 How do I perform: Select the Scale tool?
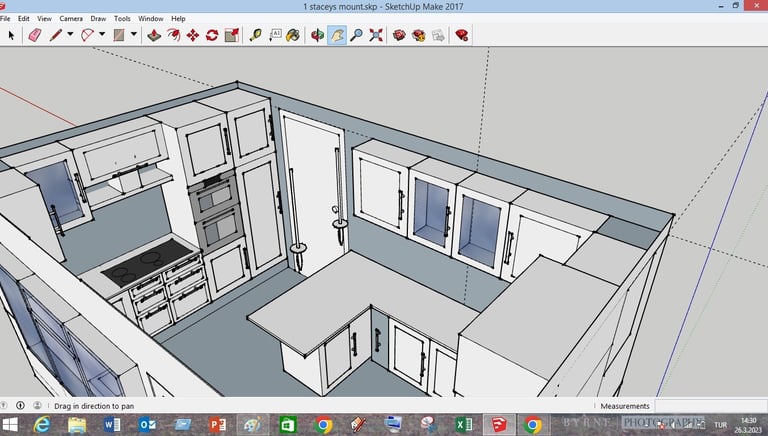(232, 35)
